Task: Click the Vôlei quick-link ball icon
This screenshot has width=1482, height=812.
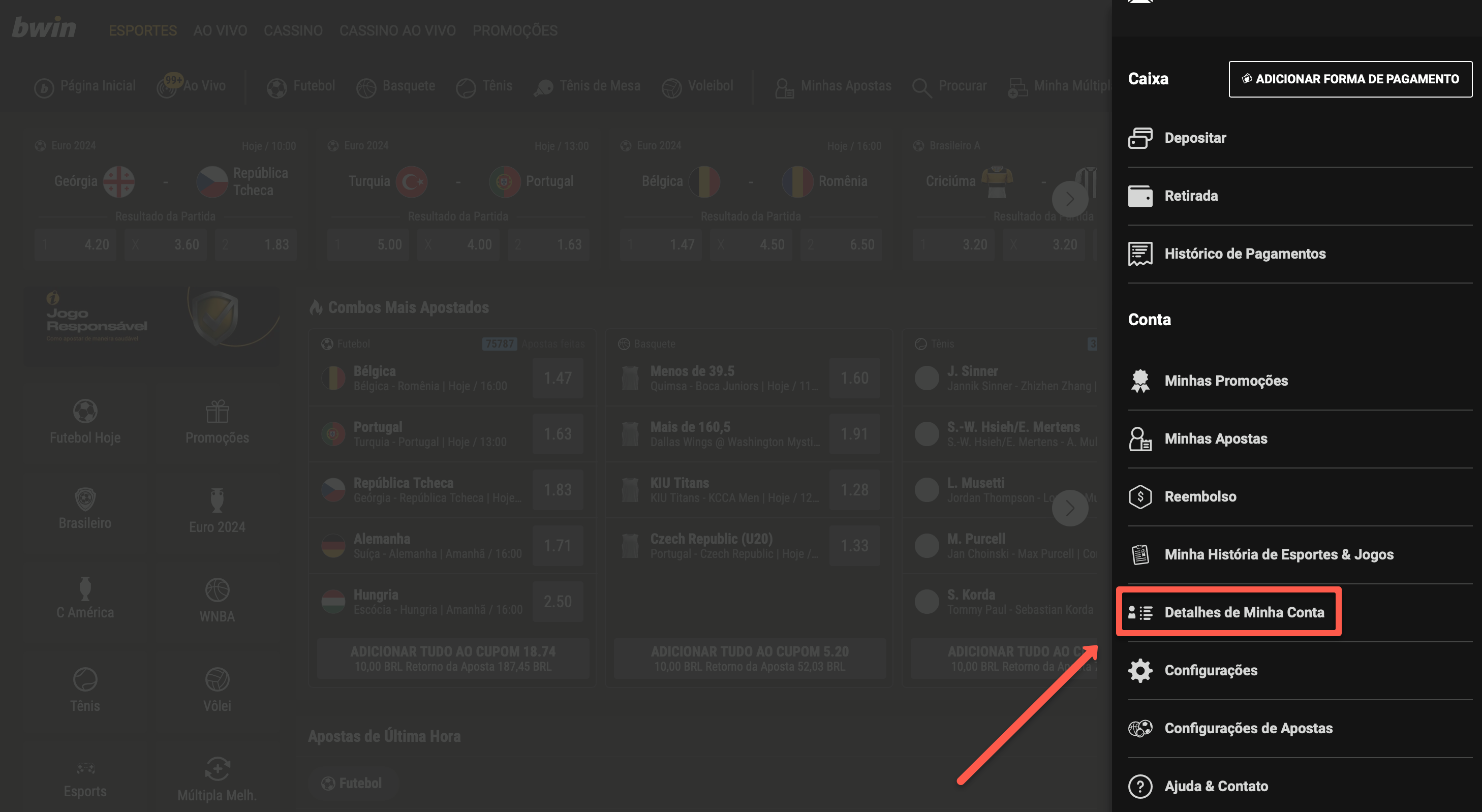Action: tap(217, 679)
